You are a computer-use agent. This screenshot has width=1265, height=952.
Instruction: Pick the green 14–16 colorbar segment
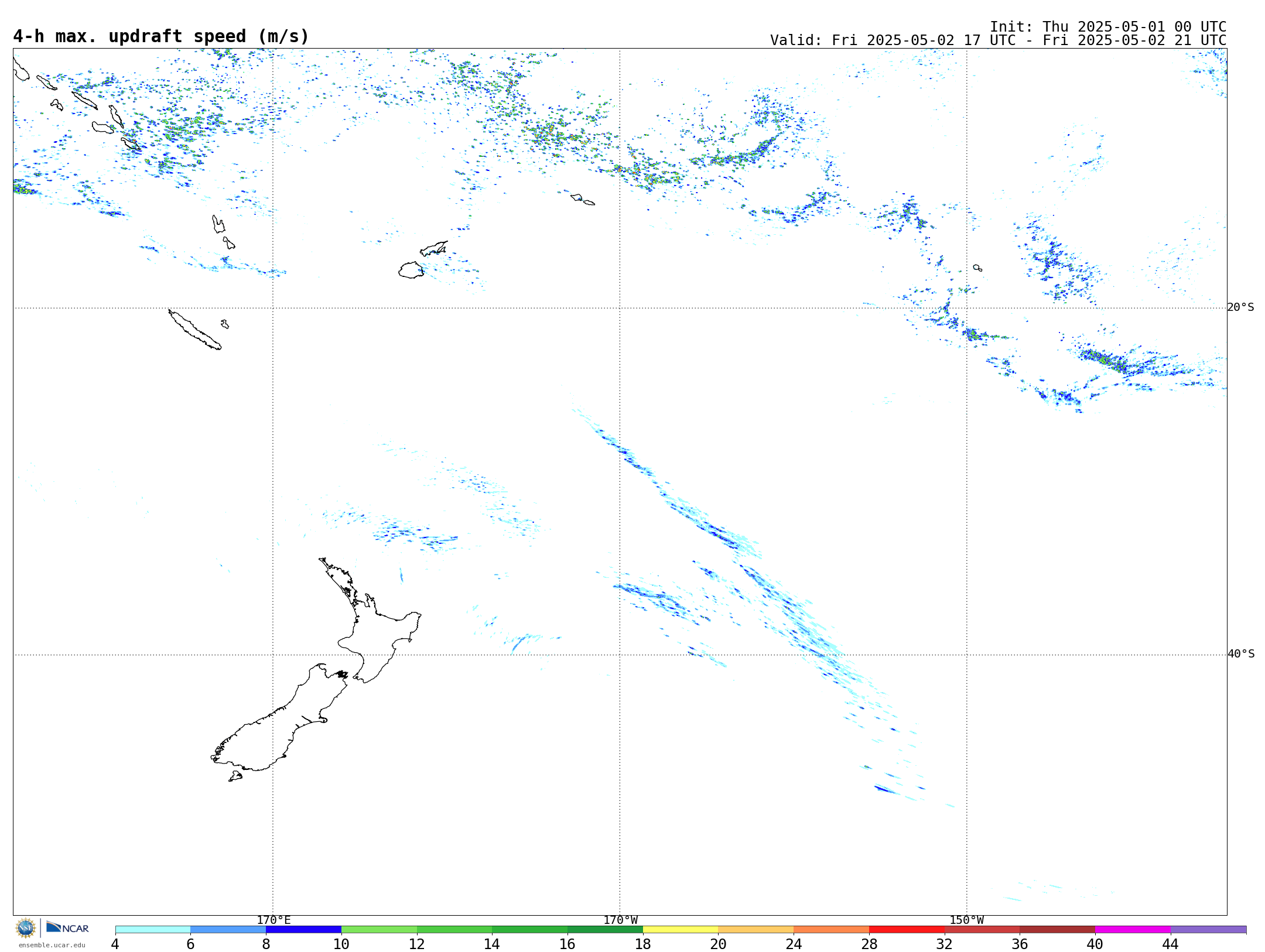pos(530,929)
